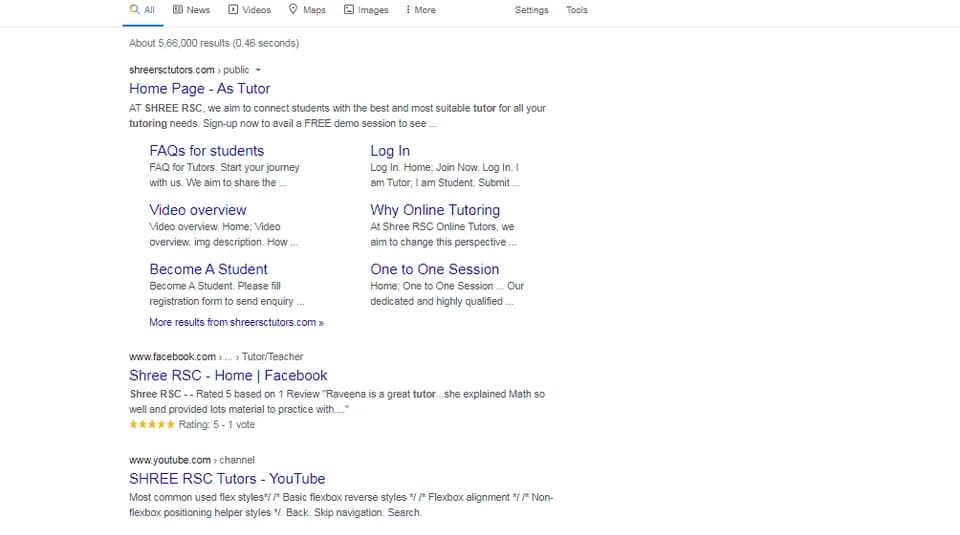Open Why Online Tutoring sitelink
960x535 pixels.
435,210
